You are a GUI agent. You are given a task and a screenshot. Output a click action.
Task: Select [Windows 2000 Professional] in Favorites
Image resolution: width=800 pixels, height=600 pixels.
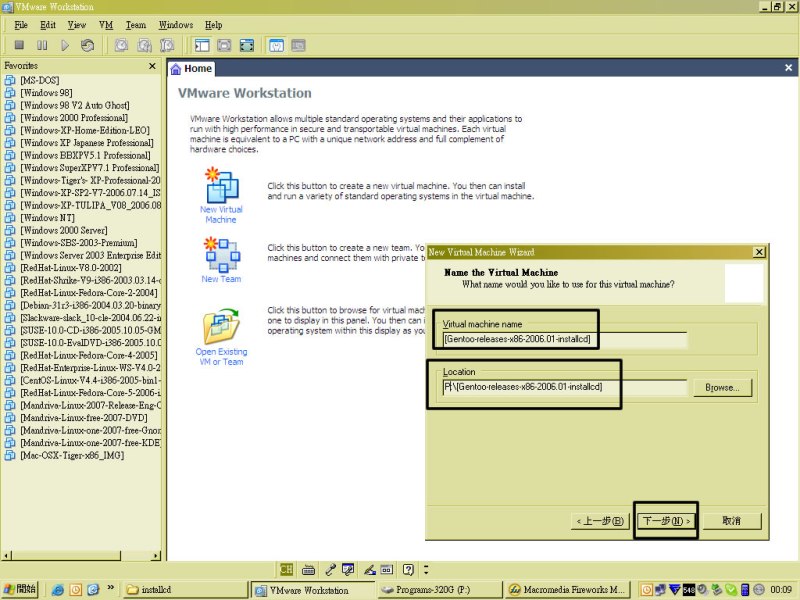74,118
